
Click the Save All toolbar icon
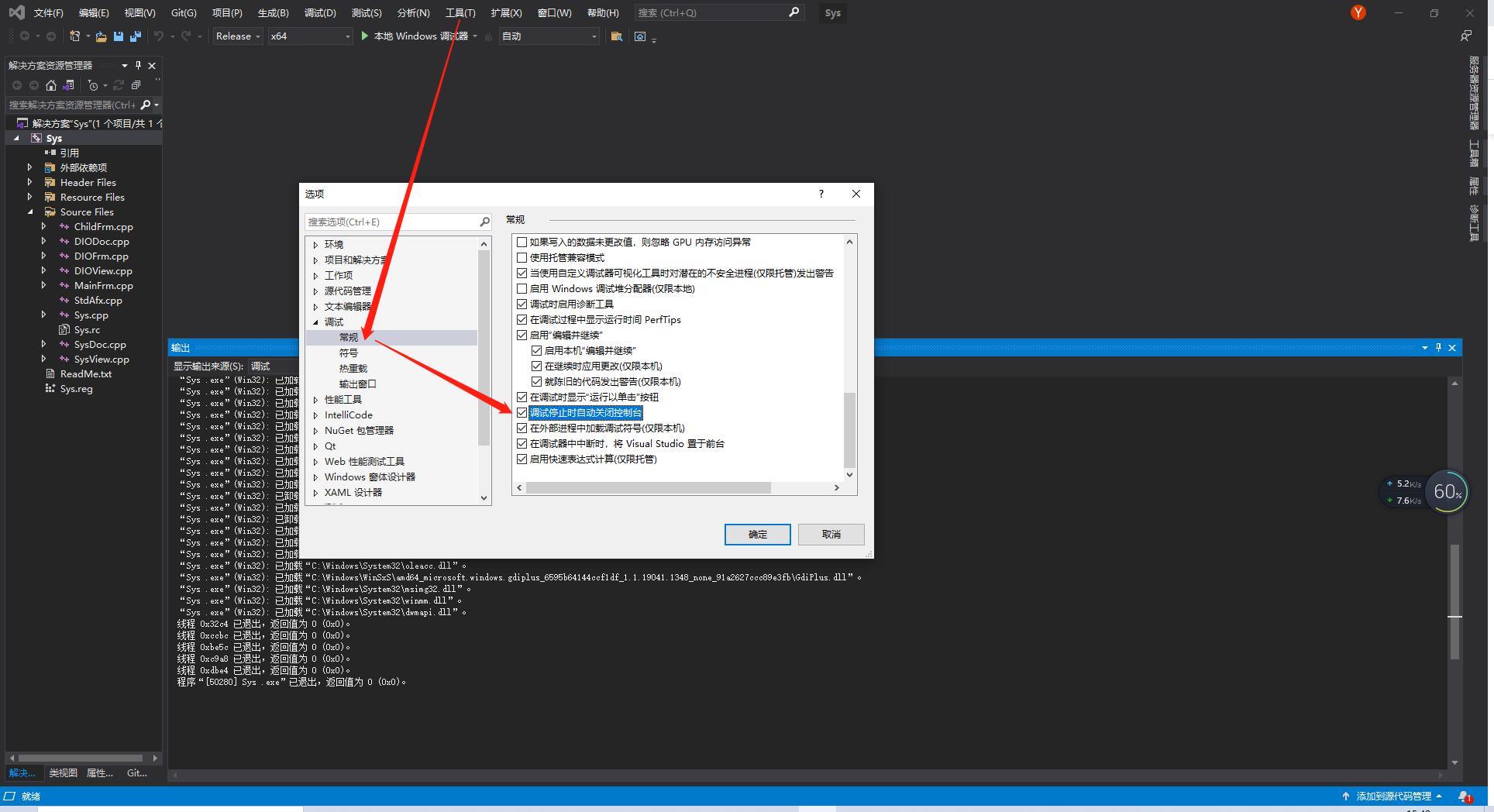coord(135,36)
